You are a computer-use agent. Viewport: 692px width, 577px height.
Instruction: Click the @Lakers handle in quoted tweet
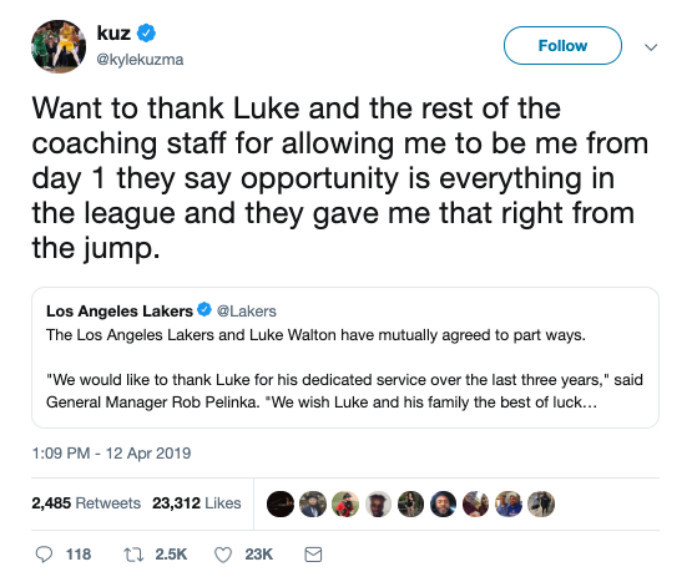[246, 311]
